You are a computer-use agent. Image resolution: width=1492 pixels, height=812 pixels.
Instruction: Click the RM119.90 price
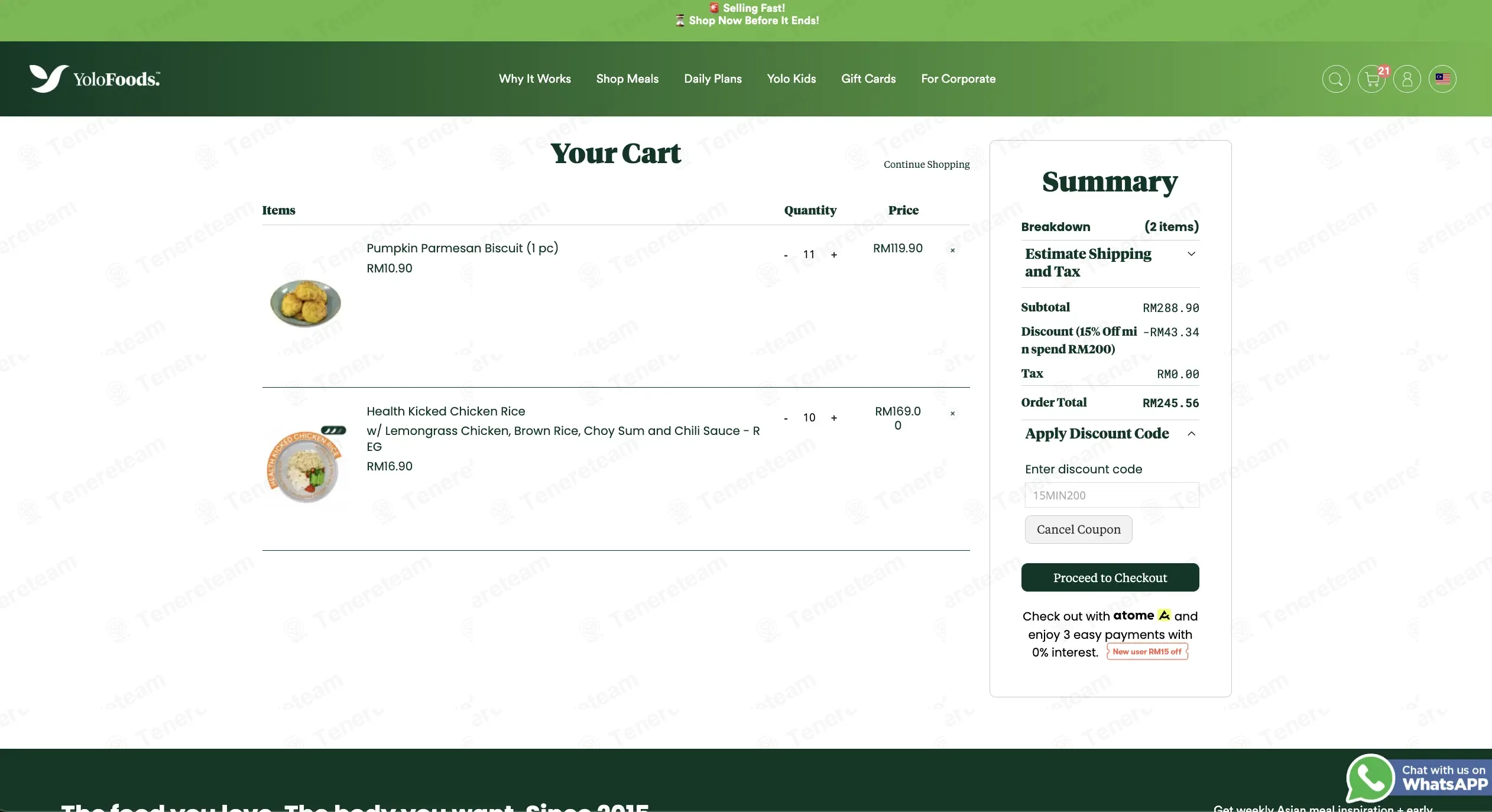coord(897,248)
